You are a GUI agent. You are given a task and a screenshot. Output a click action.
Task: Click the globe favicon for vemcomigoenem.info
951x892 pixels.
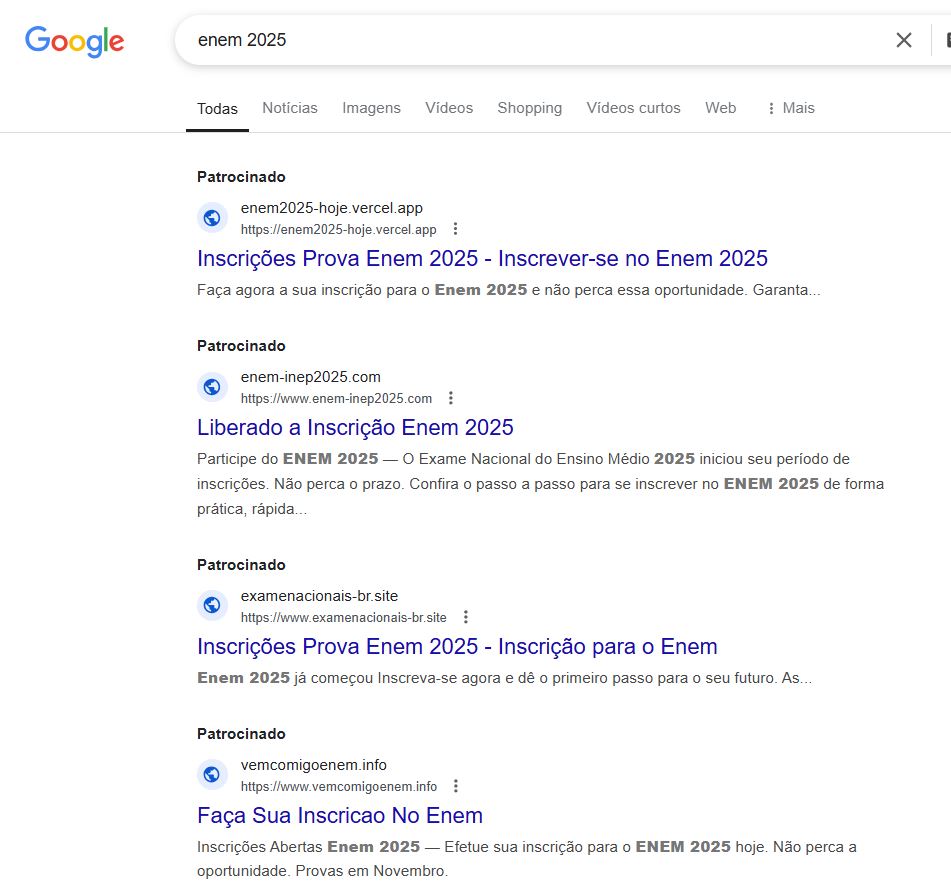[x=212, y=774]
